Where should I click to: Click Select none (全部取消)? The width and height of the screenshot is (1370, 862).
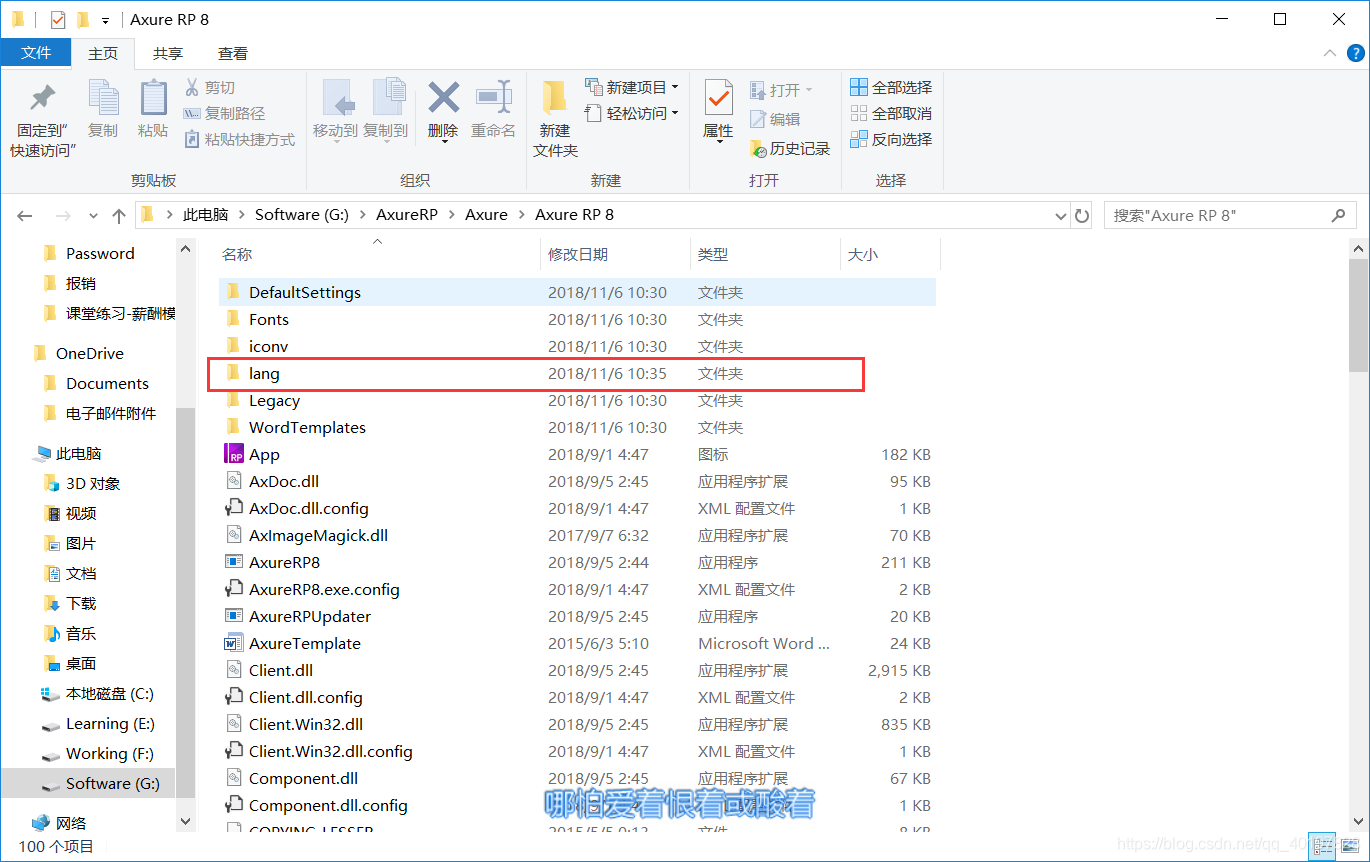click(x=891, y=114)
